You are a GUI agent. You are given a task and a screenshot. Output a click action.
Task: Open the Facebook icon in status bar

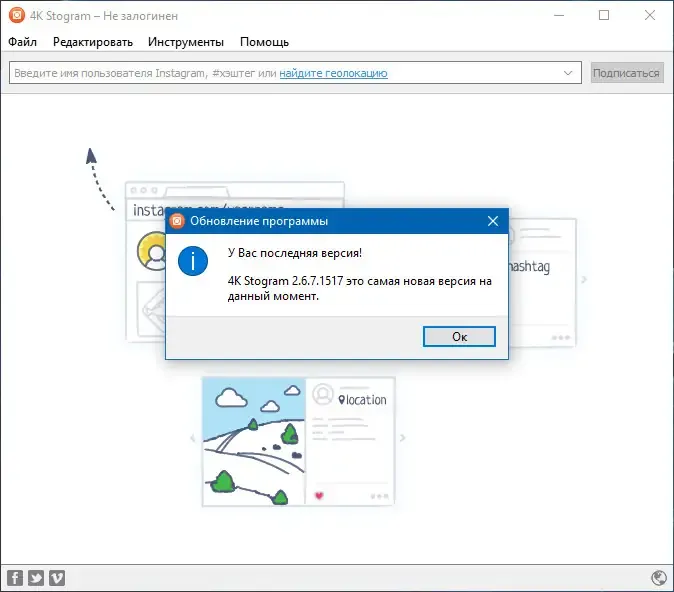(x=15, y=578)
